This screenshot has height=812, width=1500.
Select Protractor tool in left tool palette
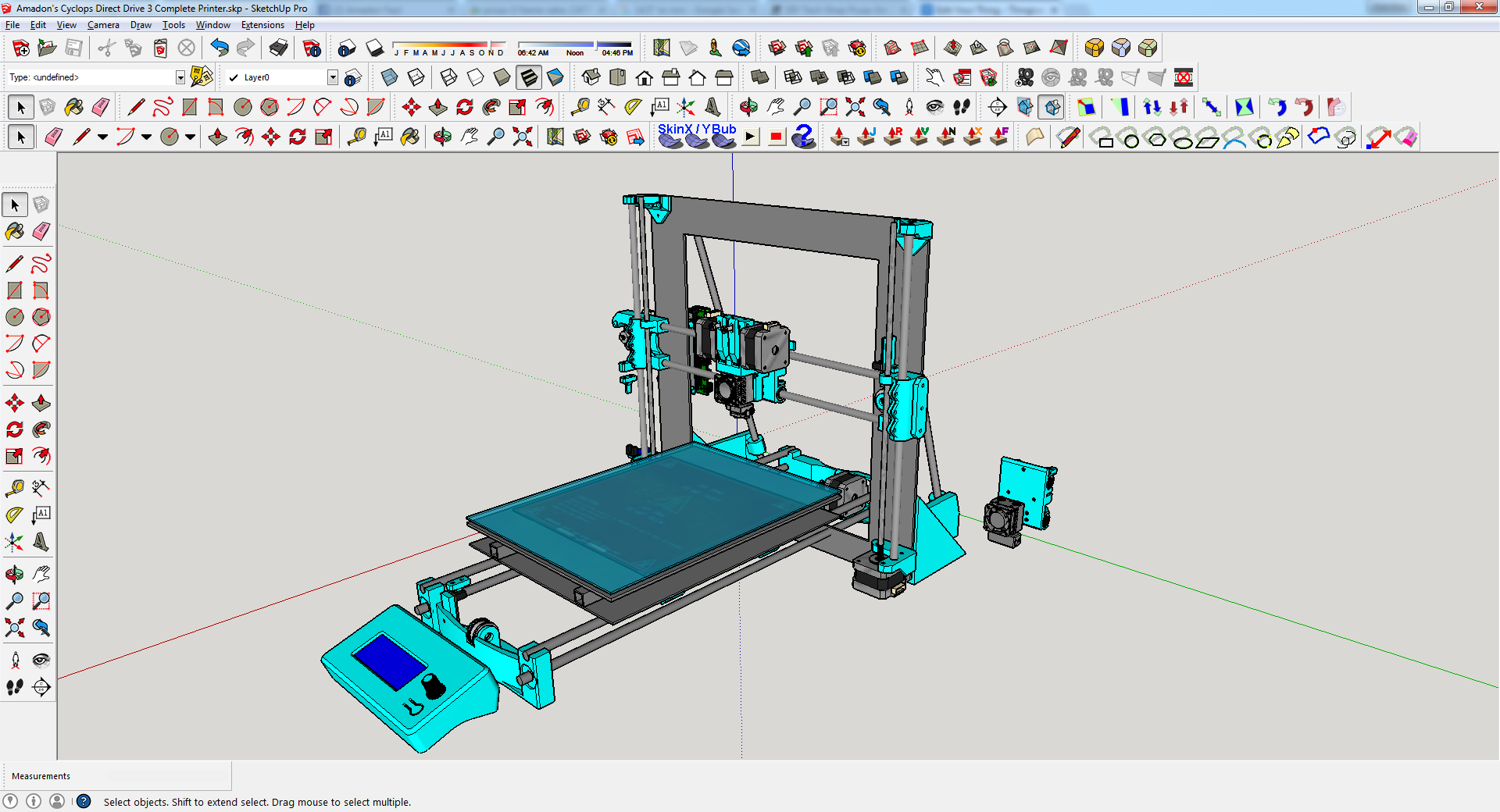[15, 515]
